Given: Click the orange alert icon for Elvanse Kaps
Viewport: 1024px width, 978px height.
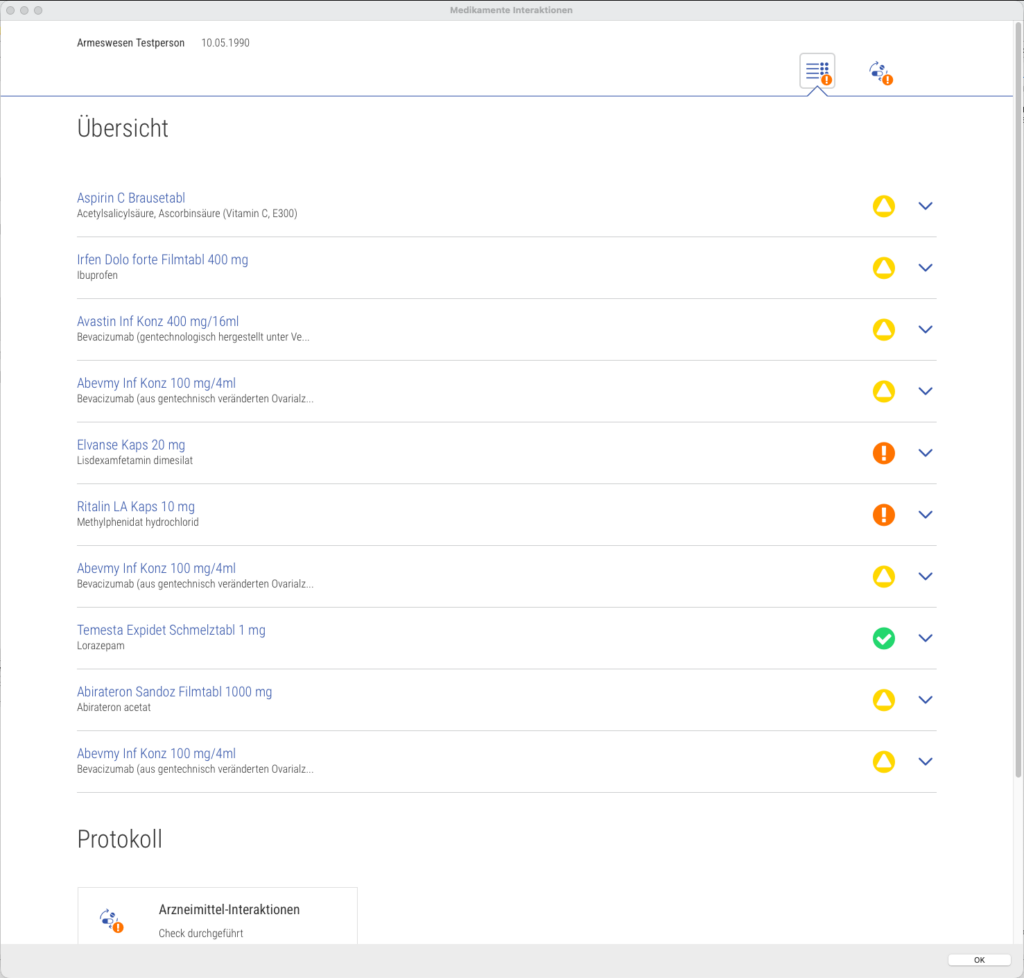Looking at the screenshot, I should click(x=884, y=453).
